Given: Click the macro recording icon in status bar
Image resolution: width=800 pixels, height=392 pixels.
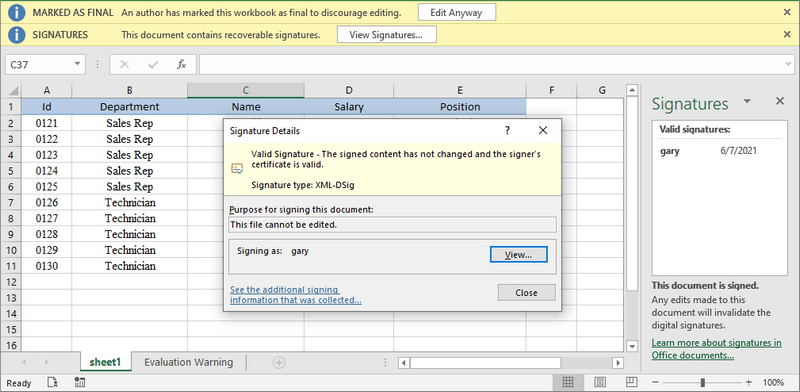Looking at the screenshot, I should tap(79, 382).
